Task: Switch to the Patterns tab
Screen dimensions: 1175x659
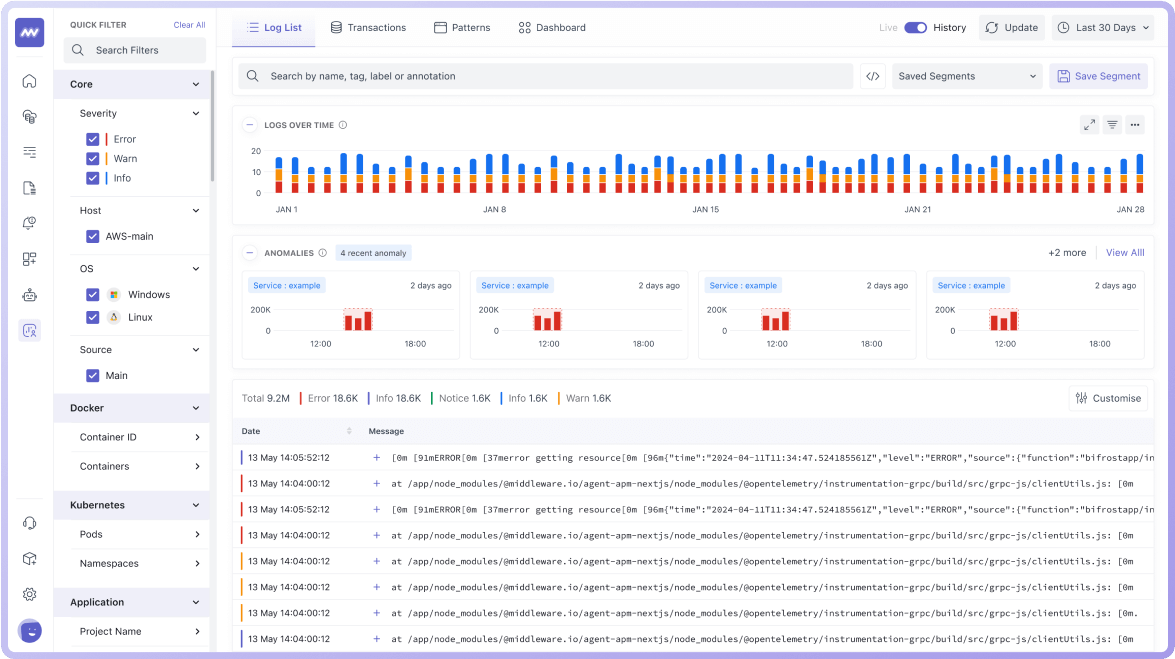Action: pos(462,28)
